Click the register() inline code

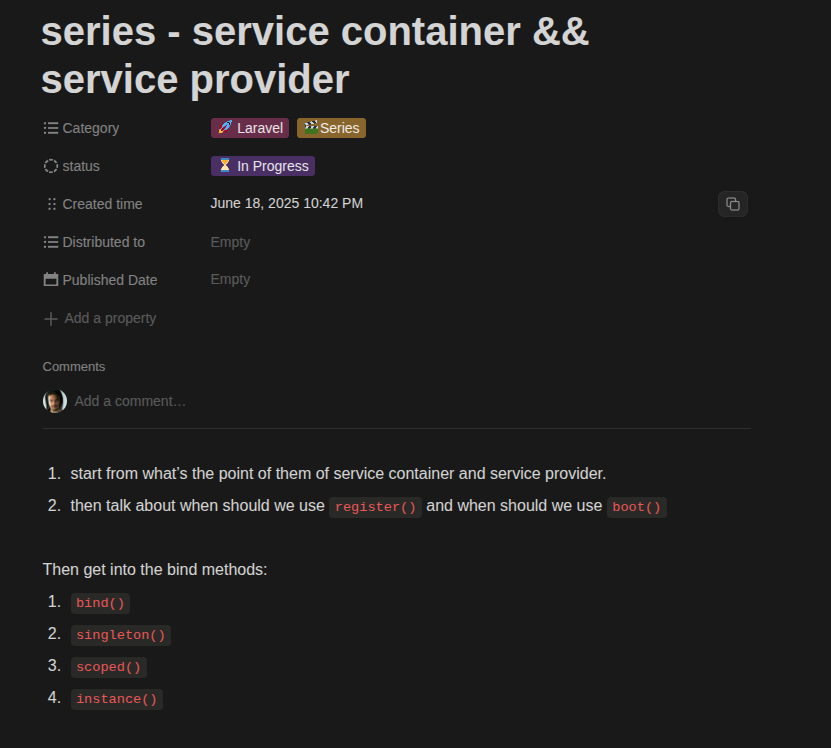tap(375, 507)
